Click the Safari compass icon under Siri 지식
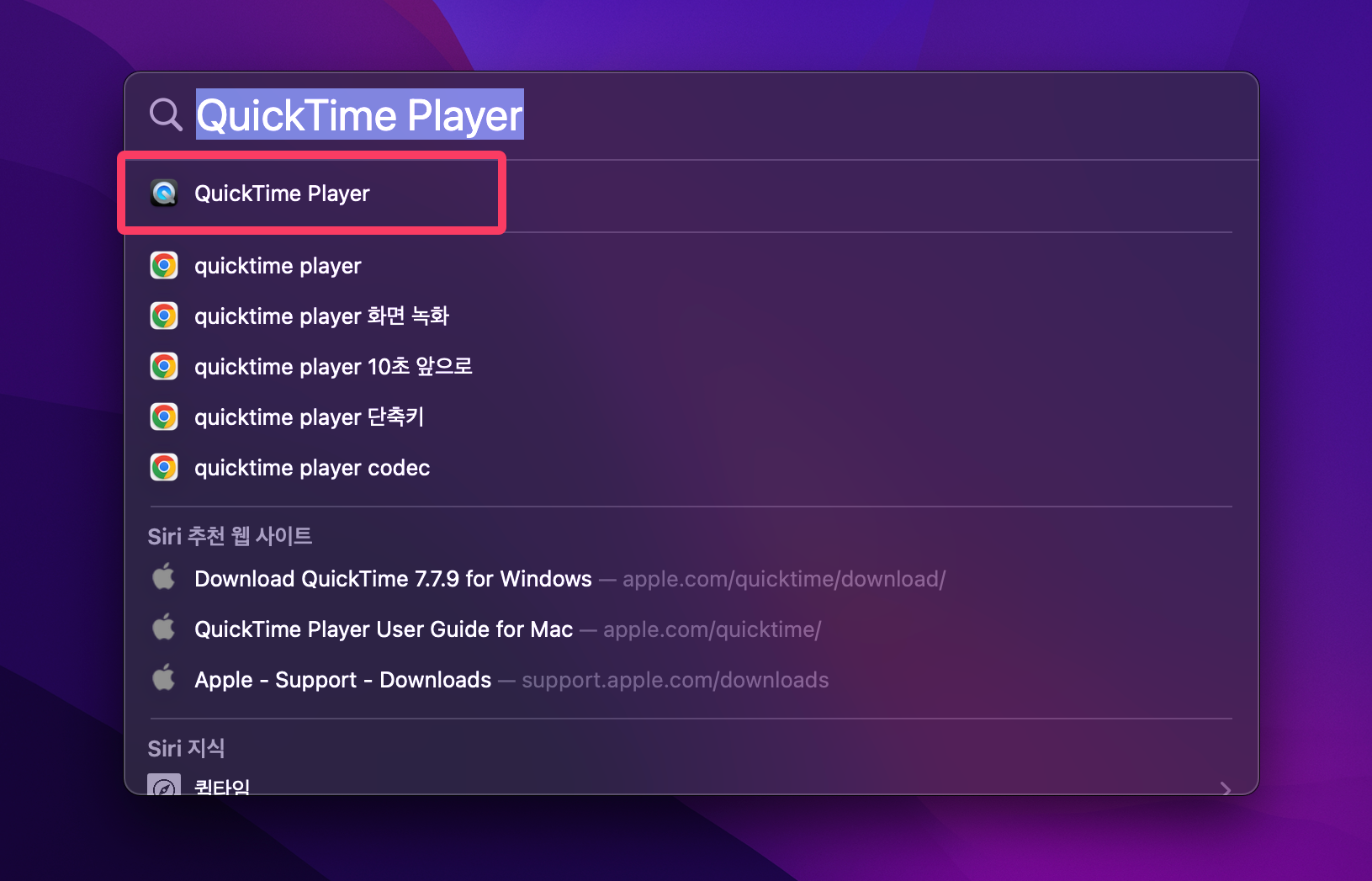 [164, 784]
